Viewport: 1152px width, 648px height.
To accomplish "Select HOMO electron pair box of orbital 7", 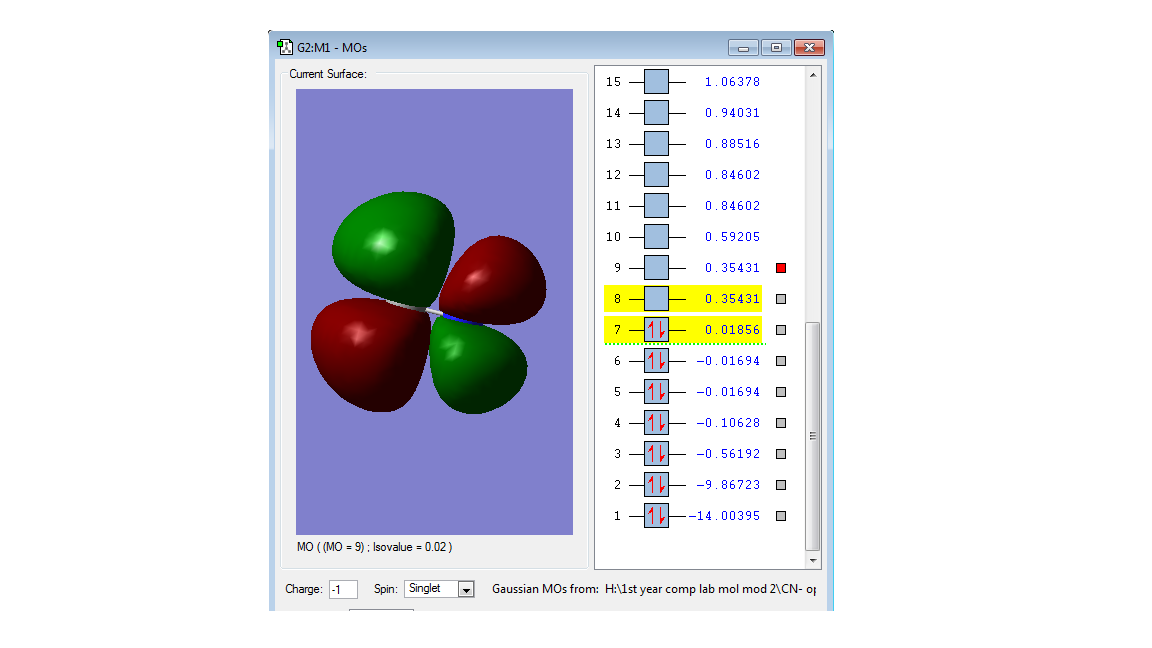I will click(657, 330).
